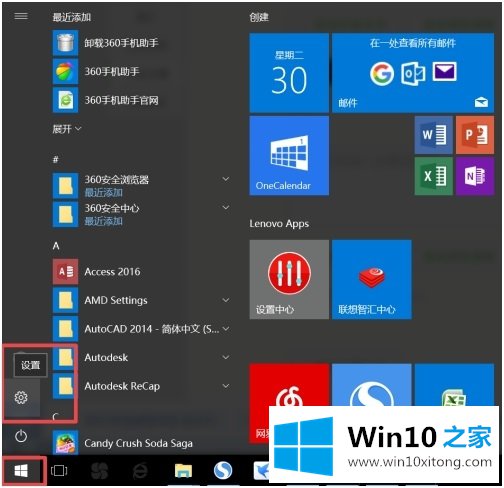Open Task View on the taskbar

tap(59, 471)
